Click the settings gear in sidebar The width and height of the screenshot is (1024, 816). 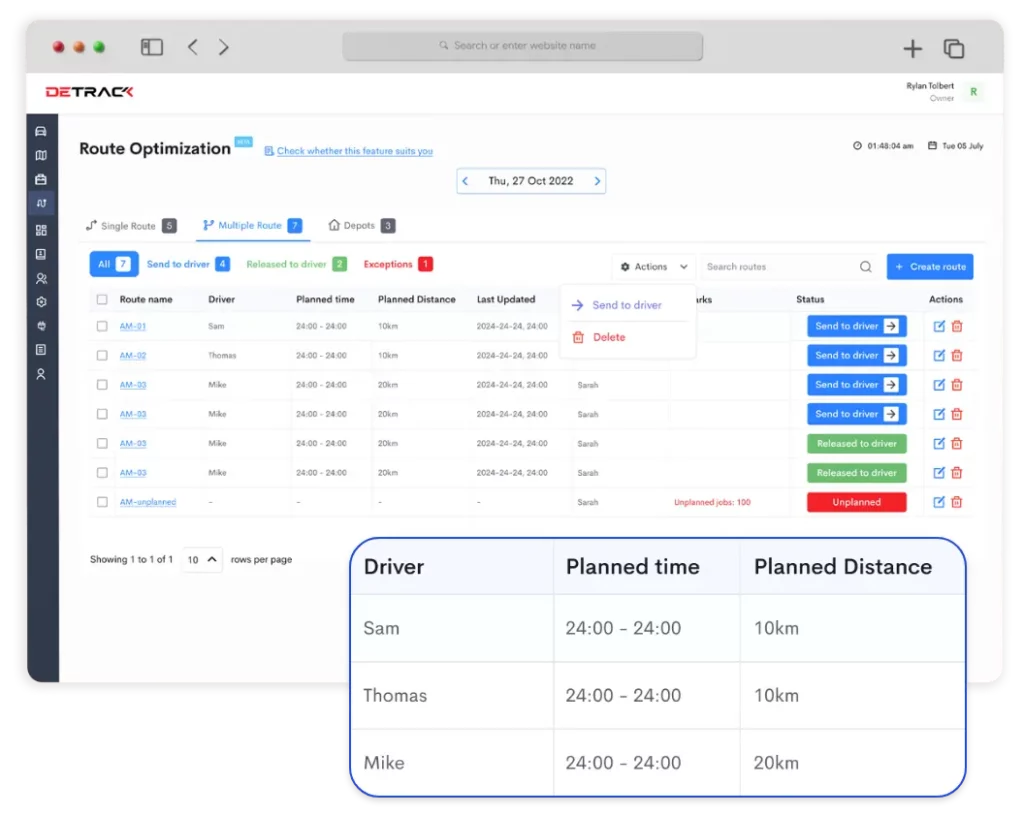click(x=41, y=301)
